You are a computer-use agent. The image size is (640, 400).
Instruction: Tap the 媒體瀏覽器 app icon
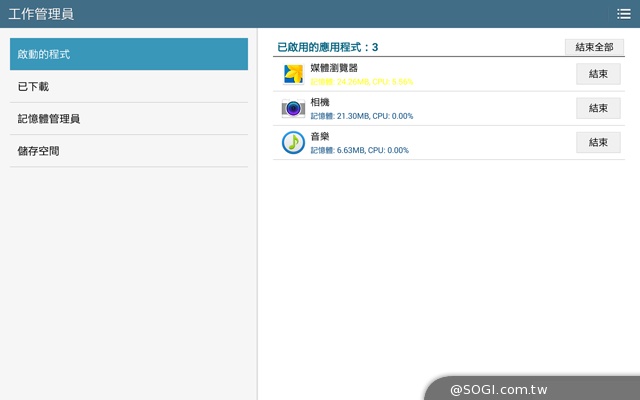tap(293, 74)
